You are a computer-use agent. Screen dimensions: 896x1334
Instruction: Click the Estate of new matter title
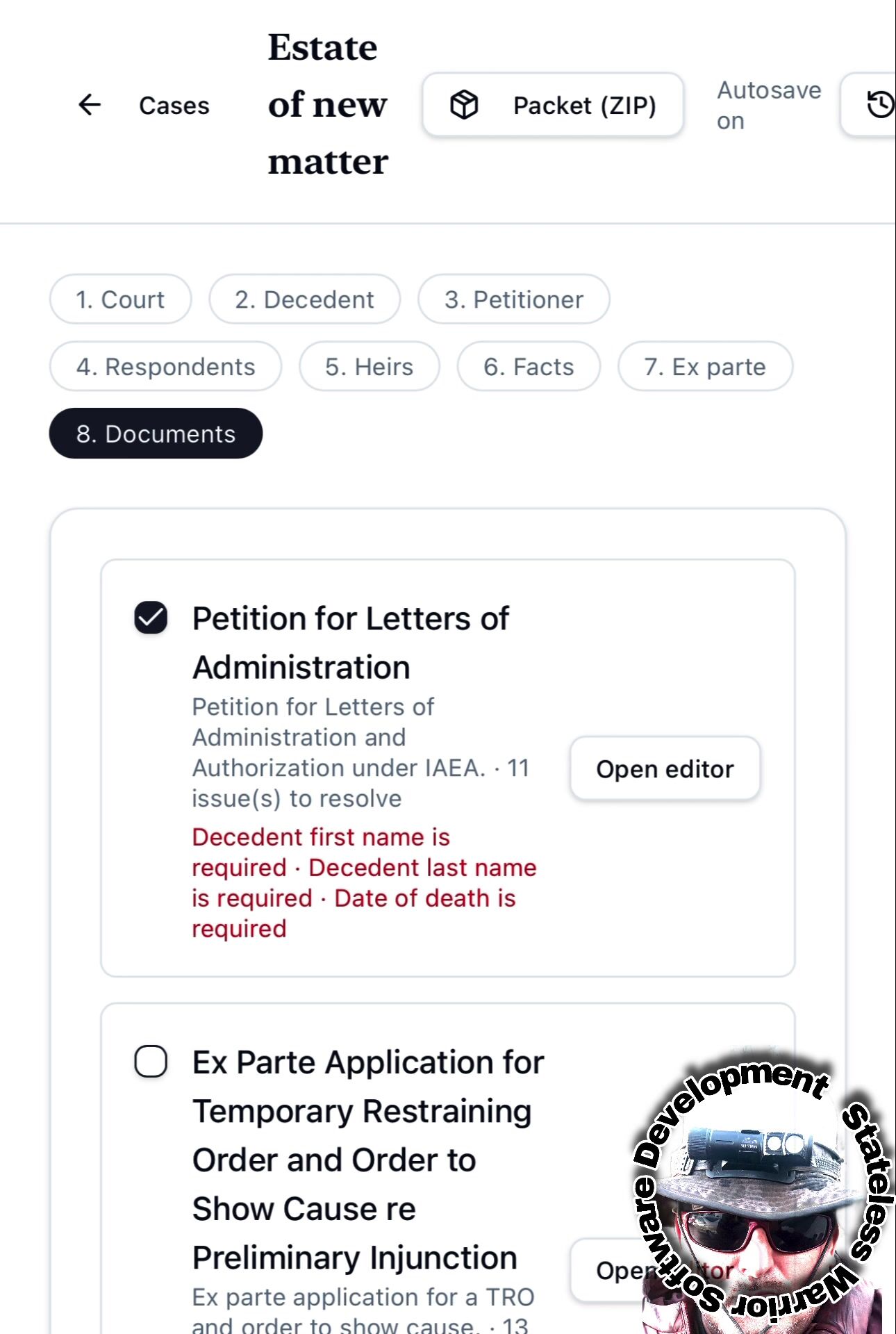(328, 104)
